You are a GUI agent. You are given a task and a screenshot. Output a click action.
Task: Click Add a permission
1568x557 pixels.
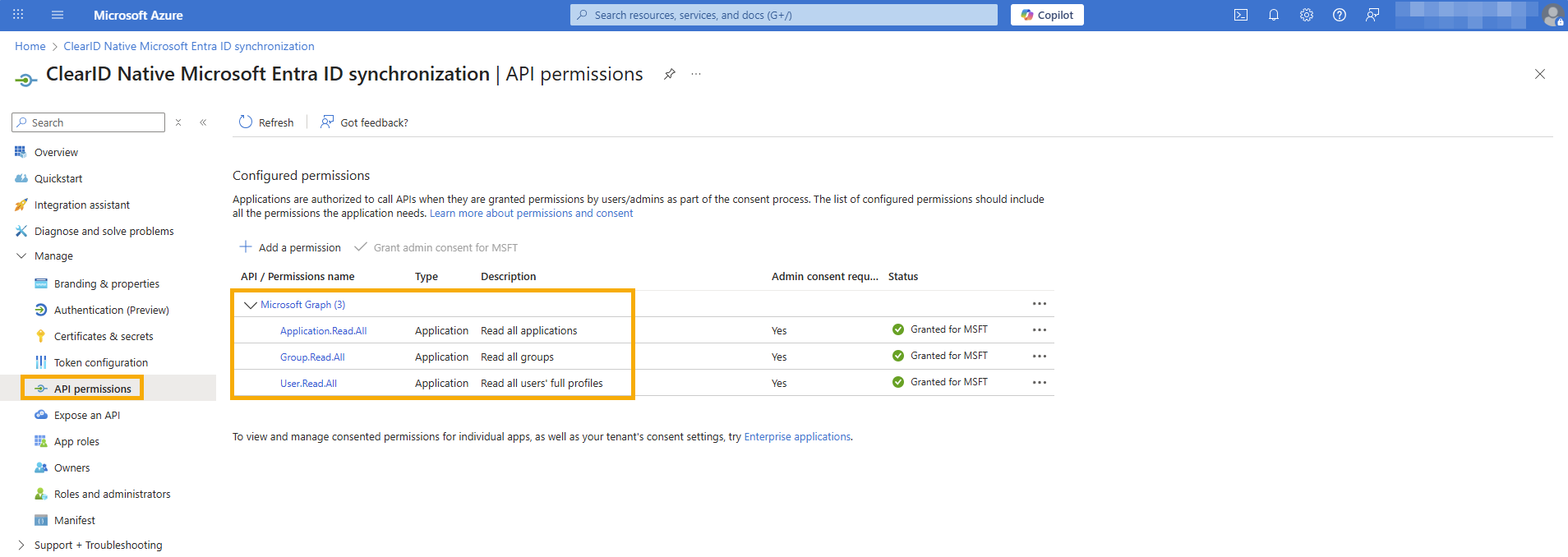[x=290, y=247]
